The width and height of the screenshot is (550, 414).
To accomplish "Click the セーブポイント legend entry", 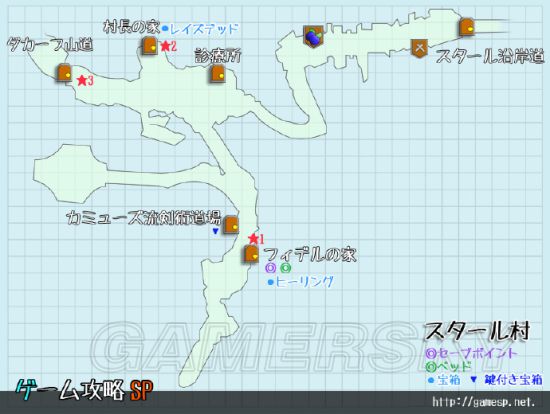I will point(471,353).
